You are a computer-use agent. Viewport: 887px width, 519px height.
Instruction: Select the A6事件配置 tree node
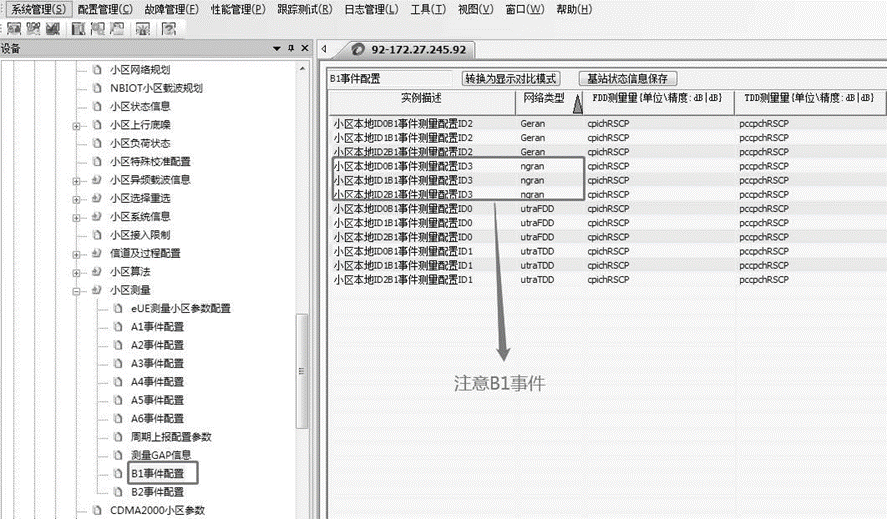(157, 419)
